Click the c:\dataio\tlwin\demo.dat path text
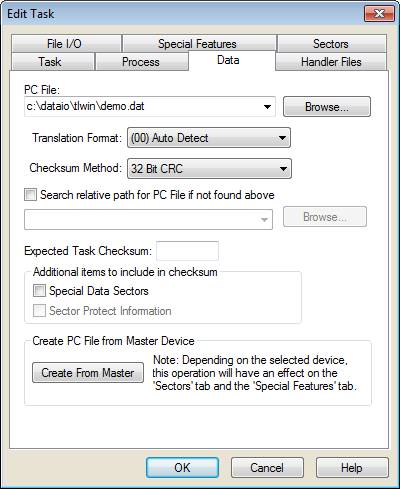 tap(85, 106)
